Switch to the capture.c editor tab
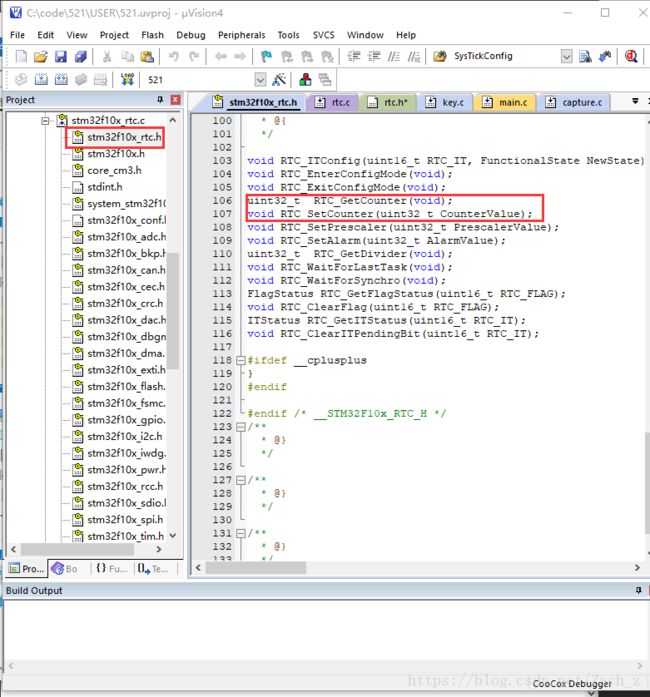This screenshot has height=697, width=650. (x=574, y=102)
